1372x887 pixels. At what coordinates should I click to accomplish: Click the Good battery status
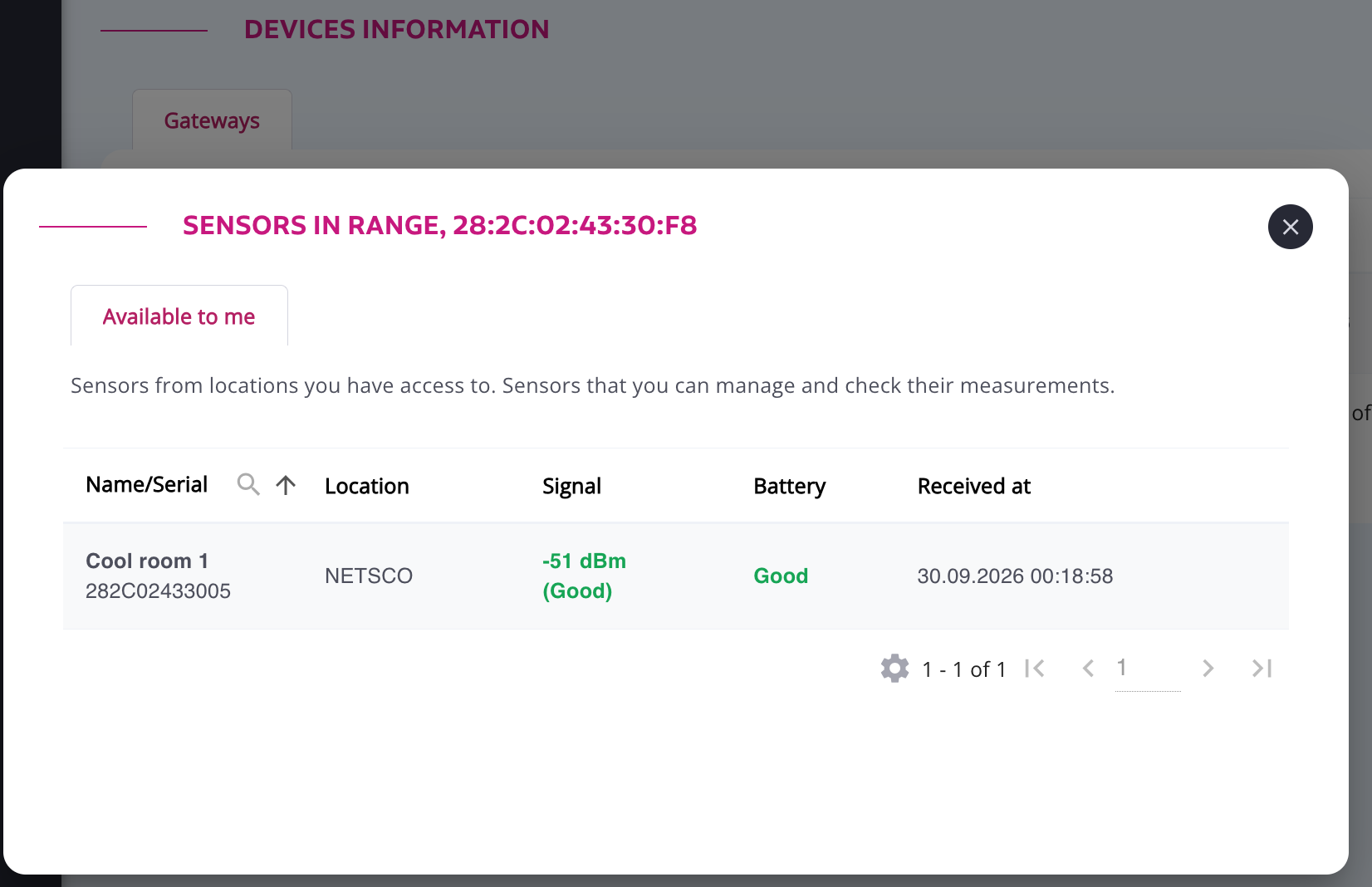tap(781, 576)
